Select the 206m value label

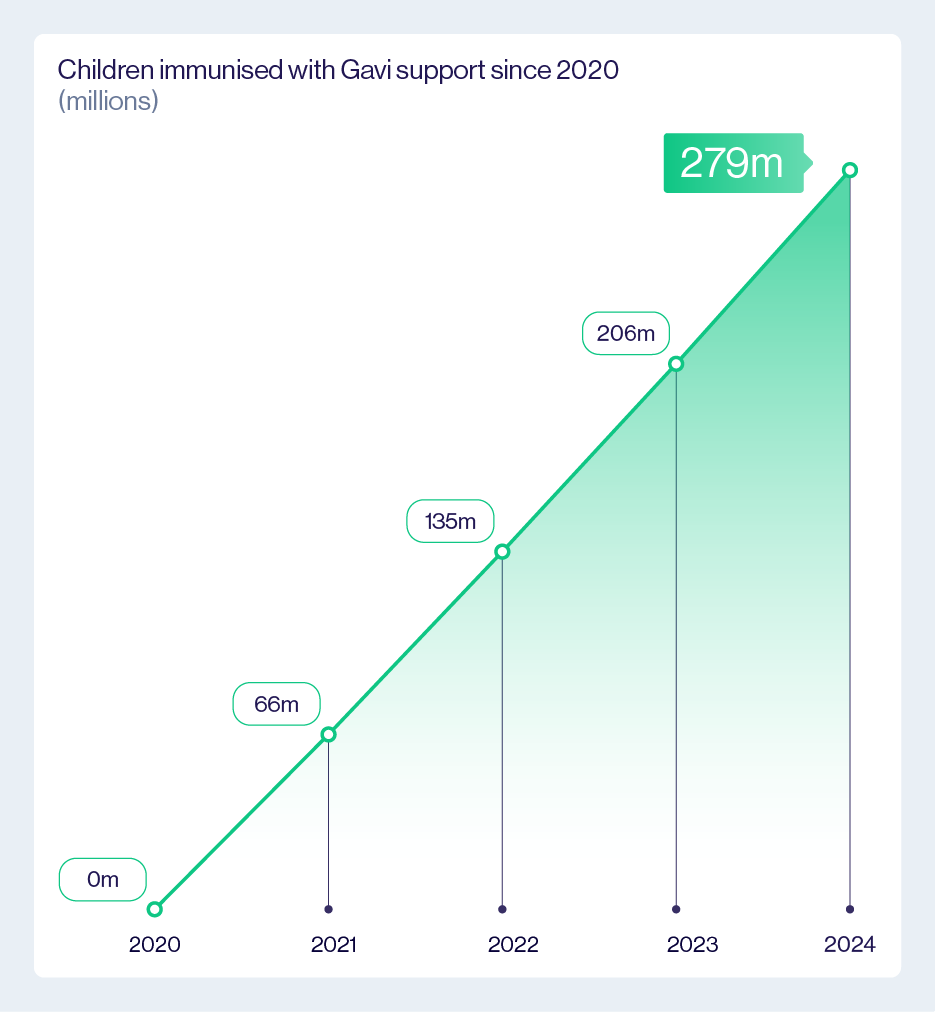tap(625, 333)
